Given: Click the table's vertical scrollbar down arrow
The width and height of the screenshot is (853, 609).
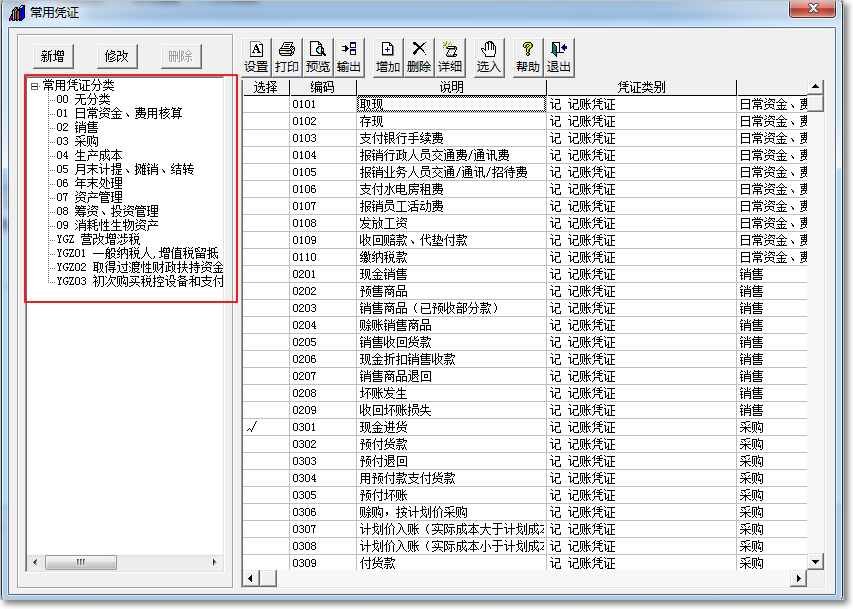Looking at the screenshot, I should pos(815,563).
